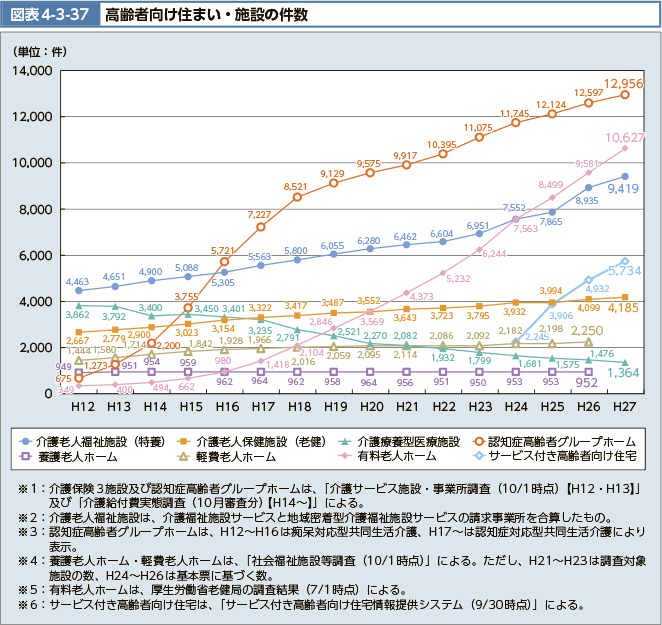Select the 10,627 pink data label

[625, 137]
